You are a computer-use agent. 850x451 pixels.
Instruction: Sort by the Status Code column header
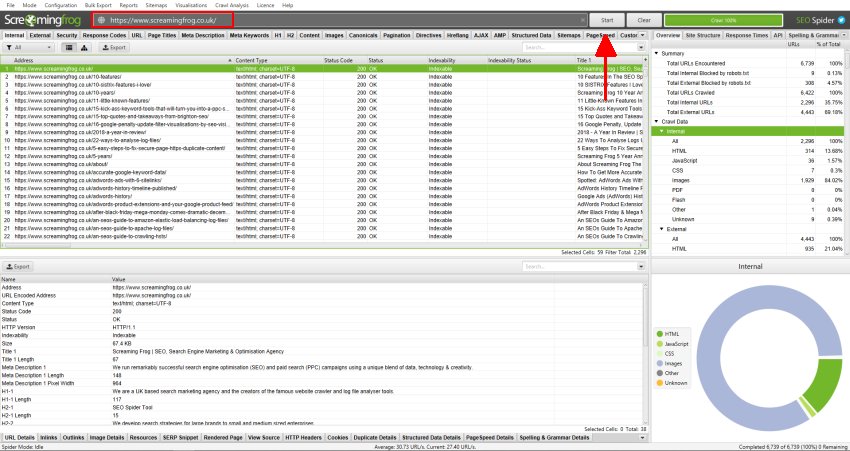coord(345,60)
